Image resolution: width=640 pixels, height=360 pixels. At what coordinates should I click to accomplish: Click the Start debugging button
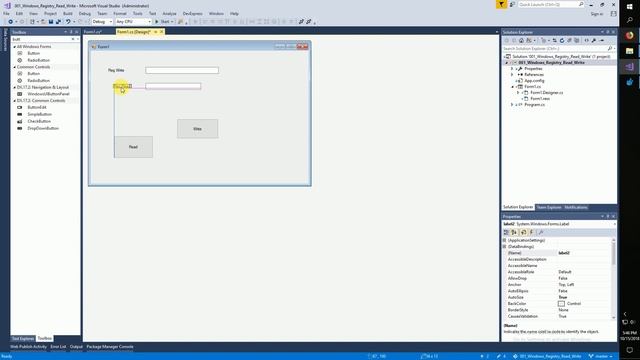[x=164, y=22]
